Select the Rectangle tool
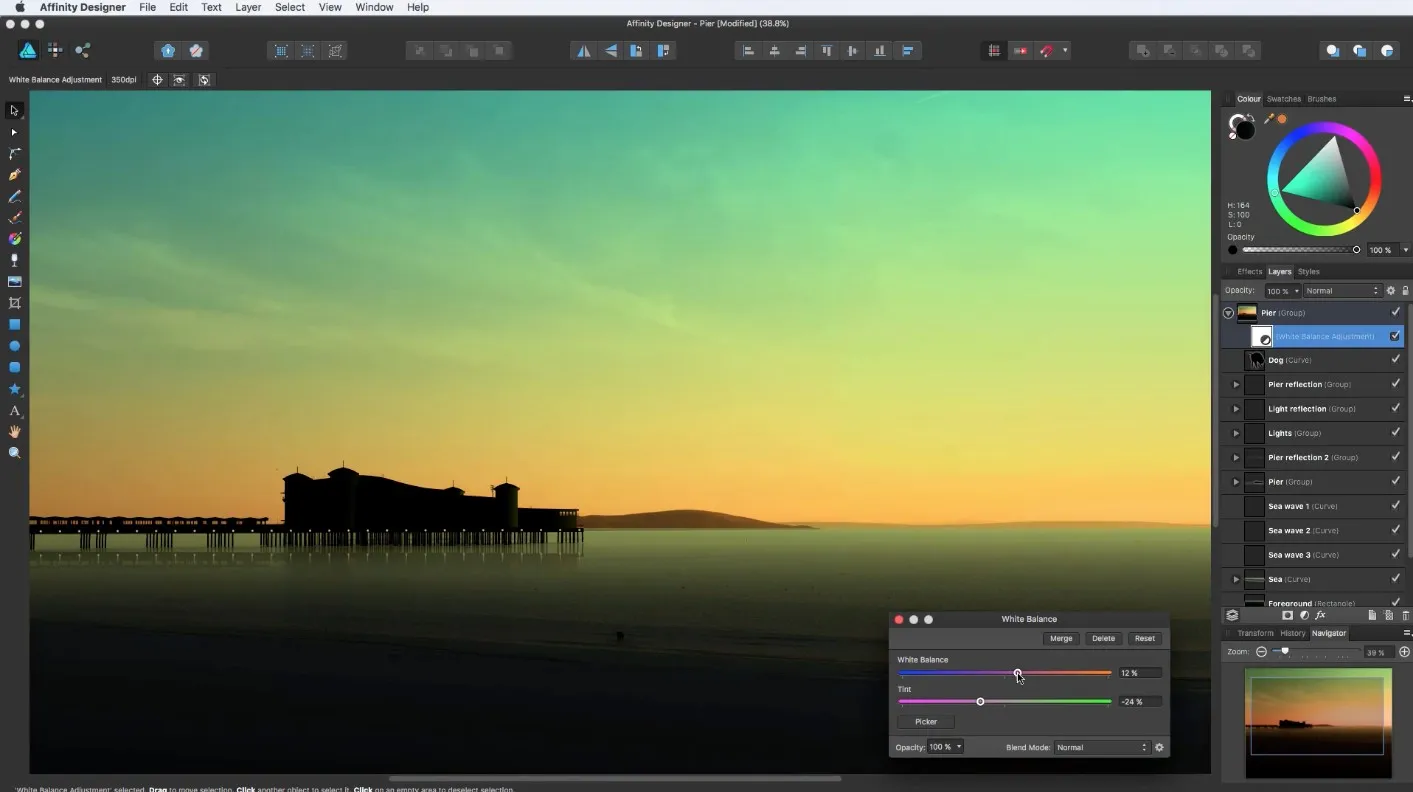The width and height of the screenshot is (1413, 792). point(14,325)
